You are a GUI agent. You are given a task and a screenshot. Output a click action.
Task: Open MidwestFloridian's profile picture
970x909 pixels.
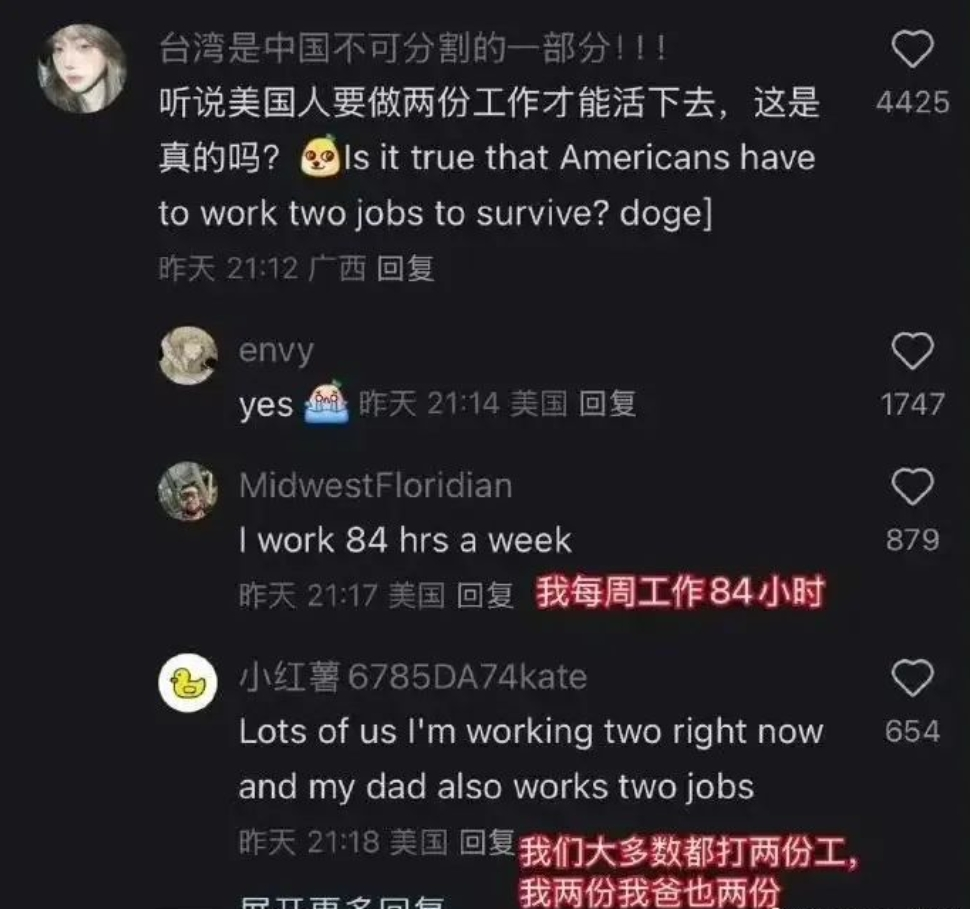coord(188,491)
